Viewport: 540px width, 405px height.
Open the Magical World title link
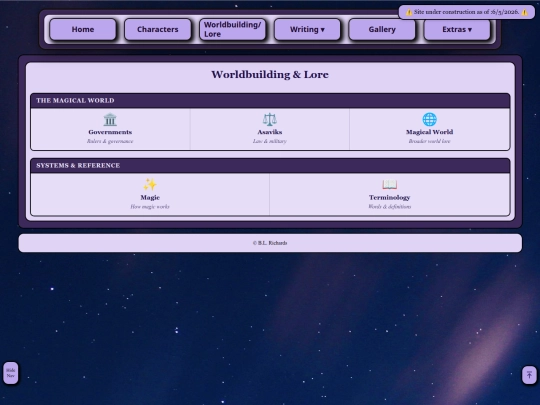[429, 132]
